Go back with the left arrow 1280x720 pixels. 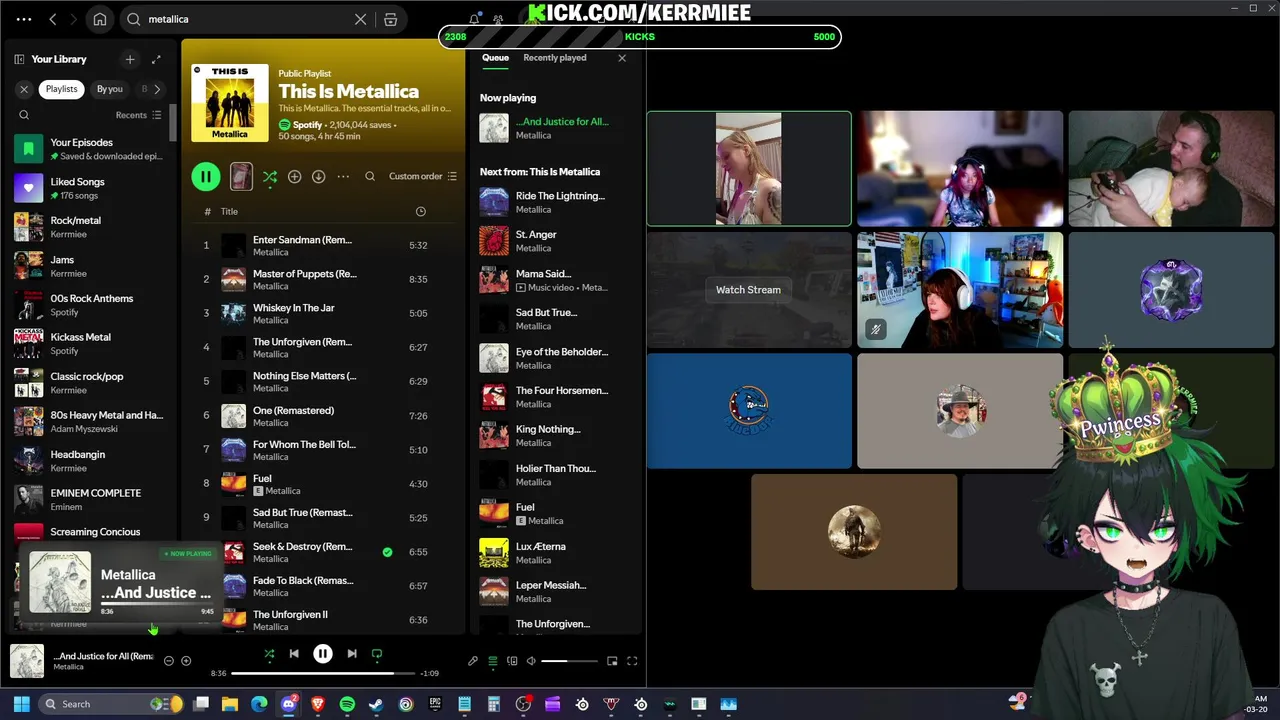click(53, 19)
